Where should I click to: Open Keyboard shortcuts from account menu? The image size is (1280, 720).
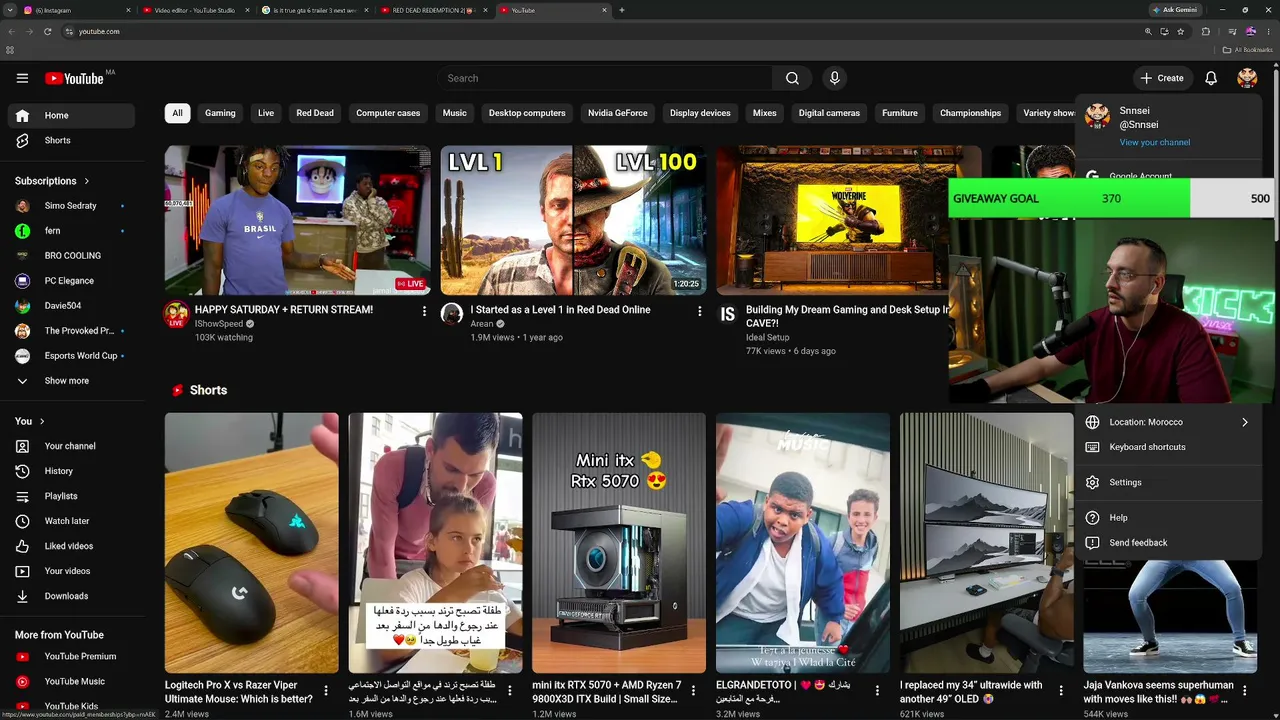(x=1168, y=447)
